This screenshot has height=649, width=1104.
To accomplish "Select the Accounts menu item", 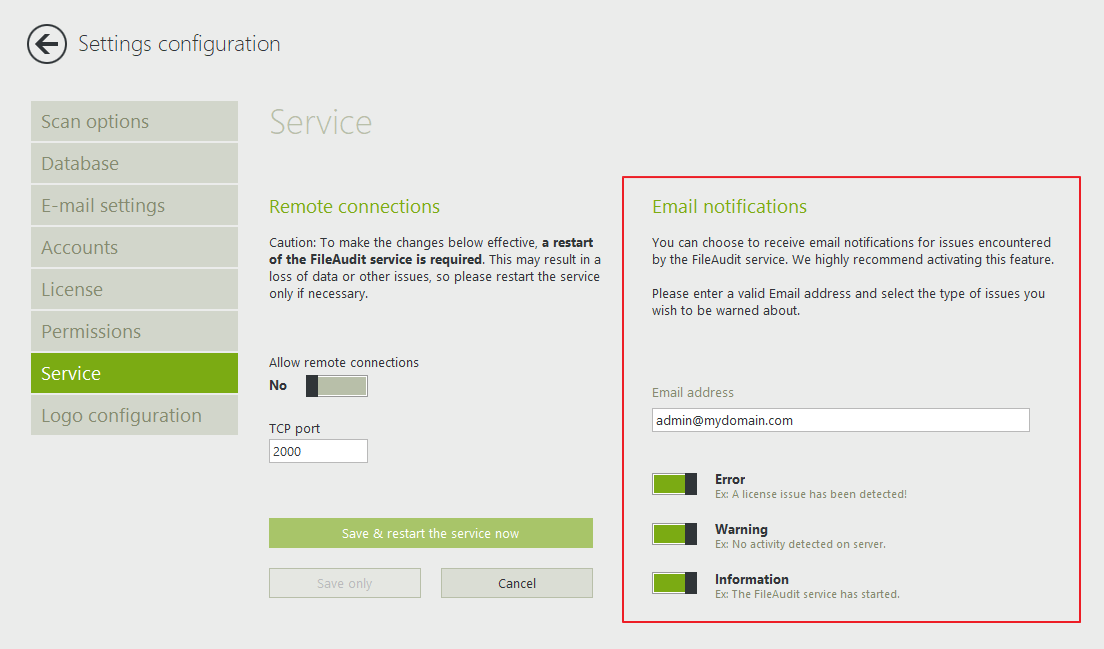I will tap(134, 248).
